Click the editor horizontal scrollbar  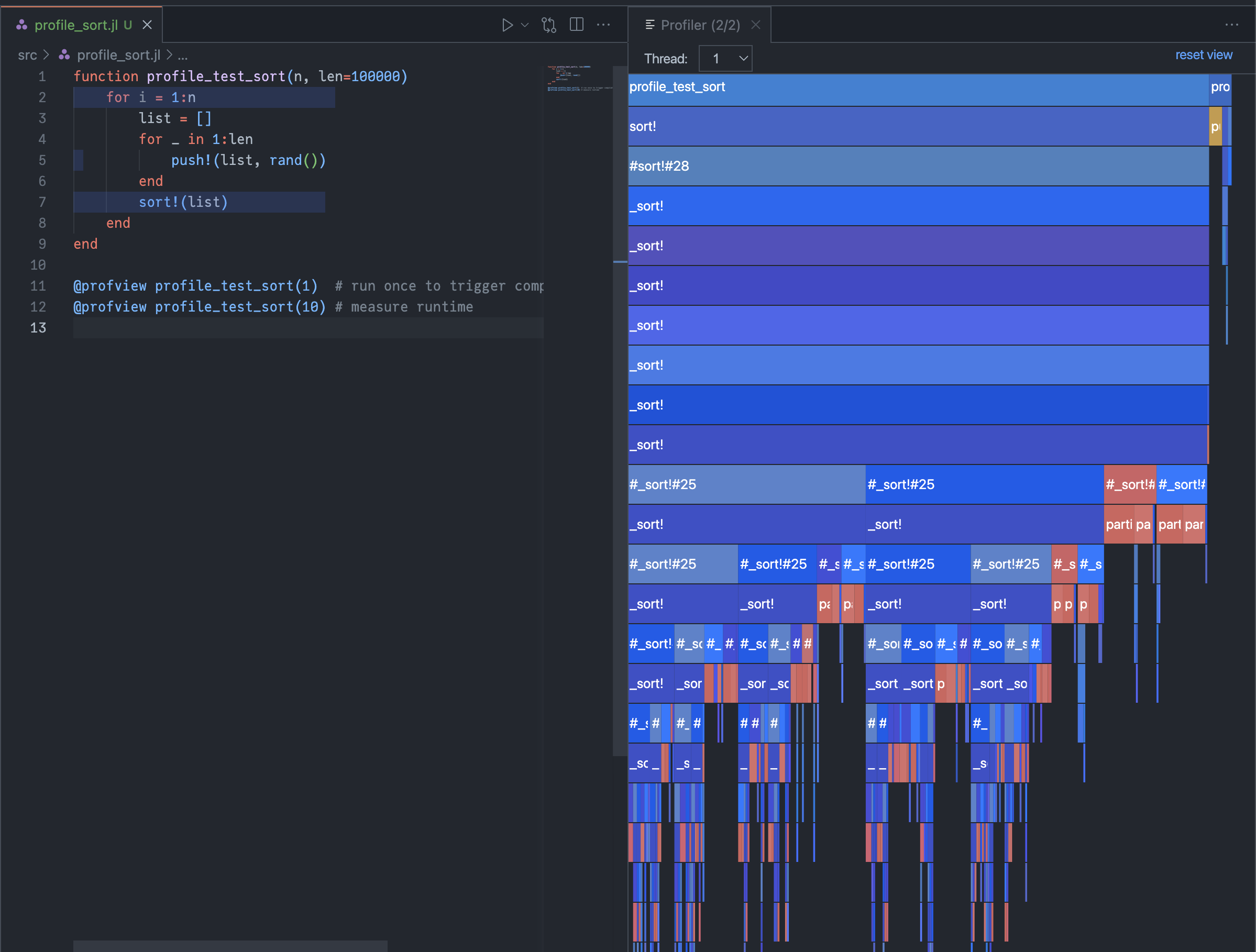coord(230,946)
